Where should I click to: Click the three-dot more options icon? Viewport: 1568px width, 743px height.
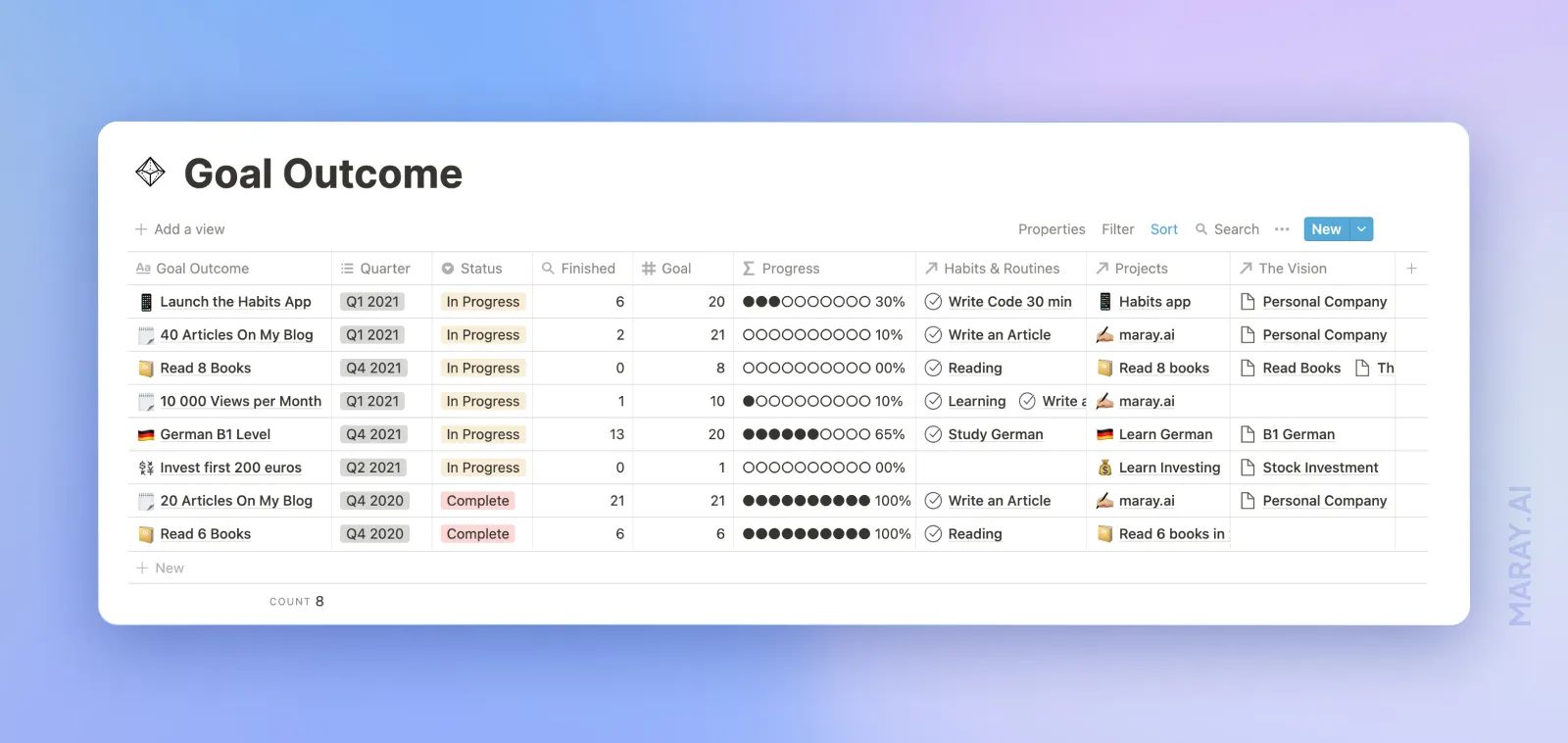[1282, 229]
